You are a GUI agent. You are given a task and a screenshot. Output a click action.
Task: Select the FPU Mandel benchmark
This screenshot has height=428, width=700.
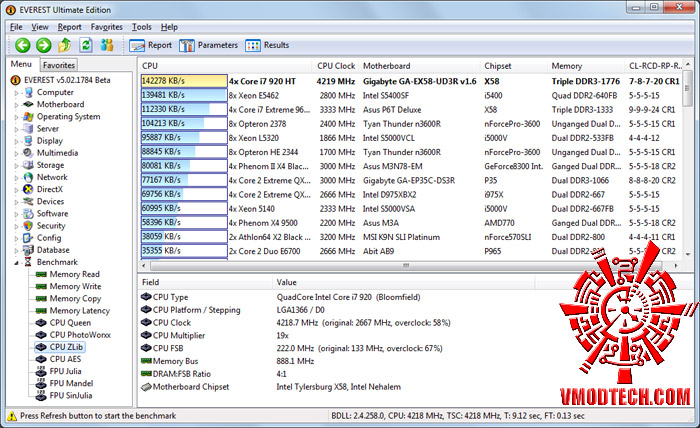click(x=71, y=383)
